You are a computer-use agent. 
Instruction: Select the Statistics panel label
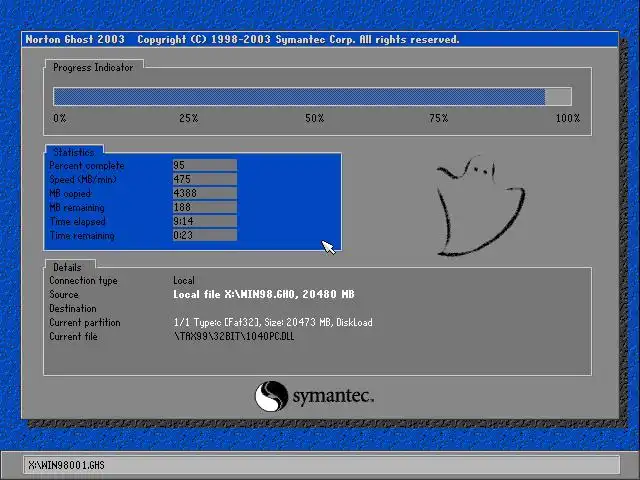pos(74,152)
